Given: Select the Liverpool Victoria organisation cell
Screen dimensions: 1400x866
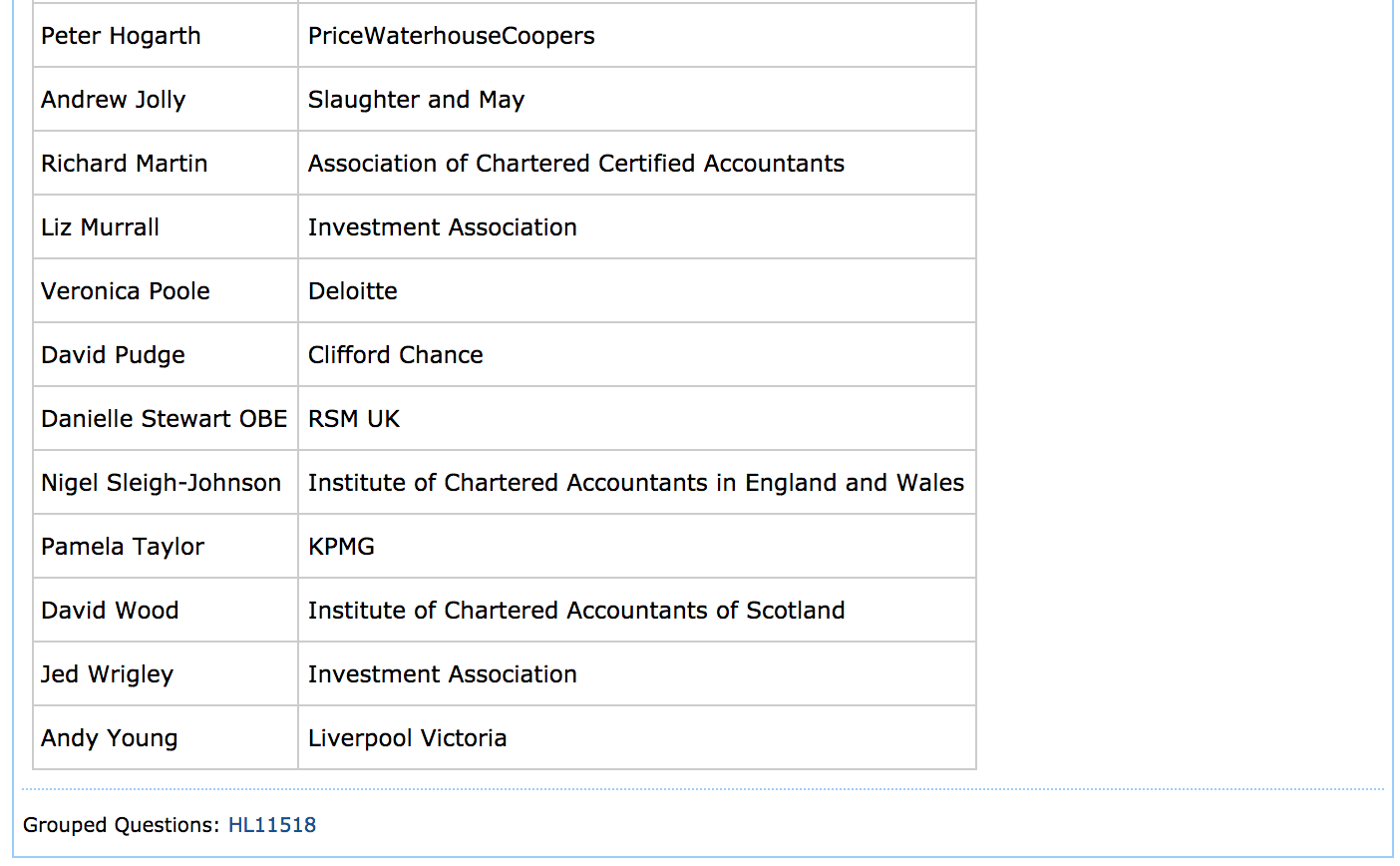Looking at the screenshot, I should coord(407,738).
